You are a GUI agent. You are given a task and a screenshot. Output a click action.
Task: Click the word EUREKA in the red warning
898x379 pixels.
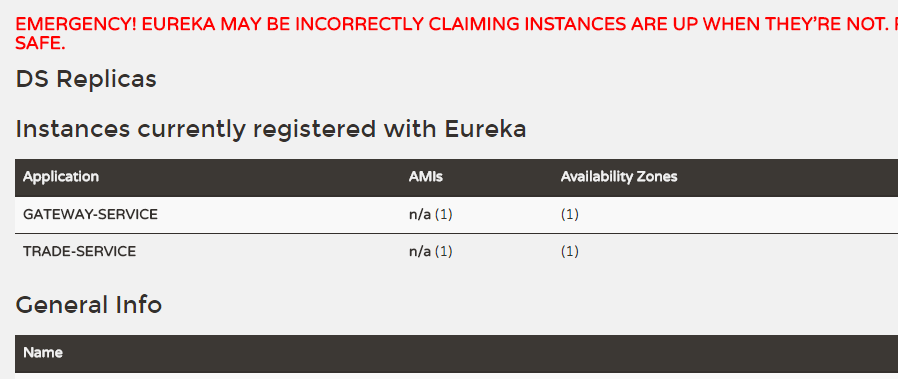(x=179, y=24)
